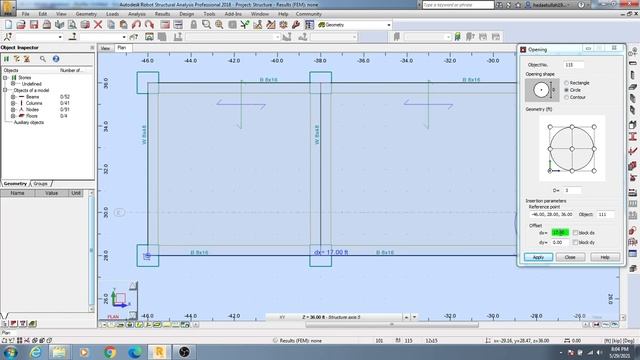Expand the Stories tree node
This screenshot has width=640, height=360.
coord(6,78)
